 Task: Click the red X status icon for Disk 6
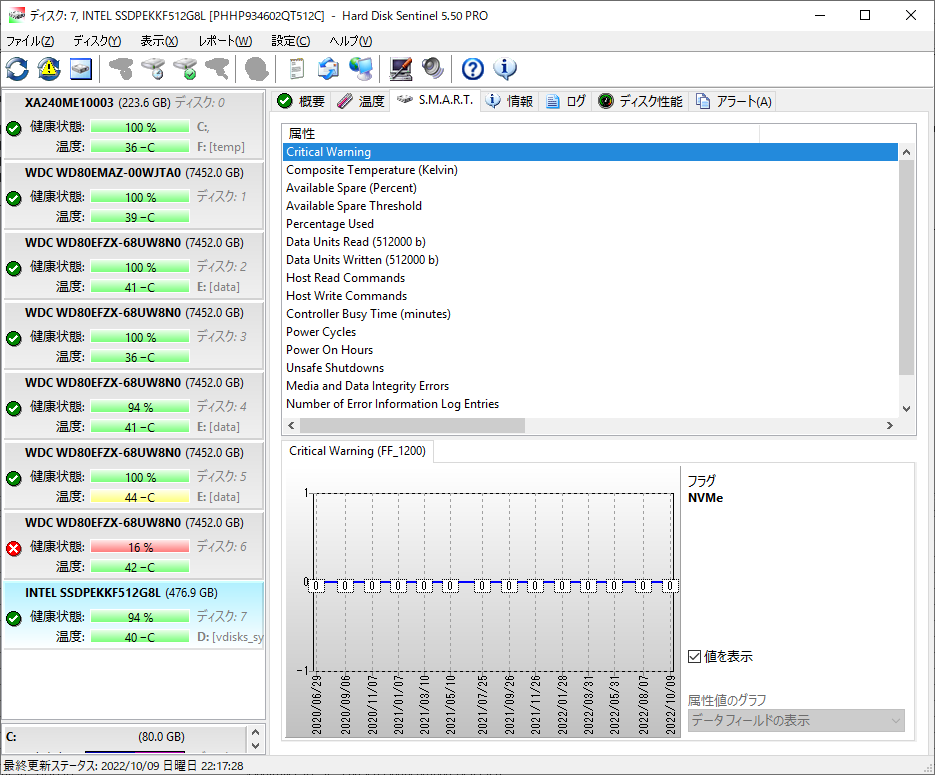click(x=14, y=548)
